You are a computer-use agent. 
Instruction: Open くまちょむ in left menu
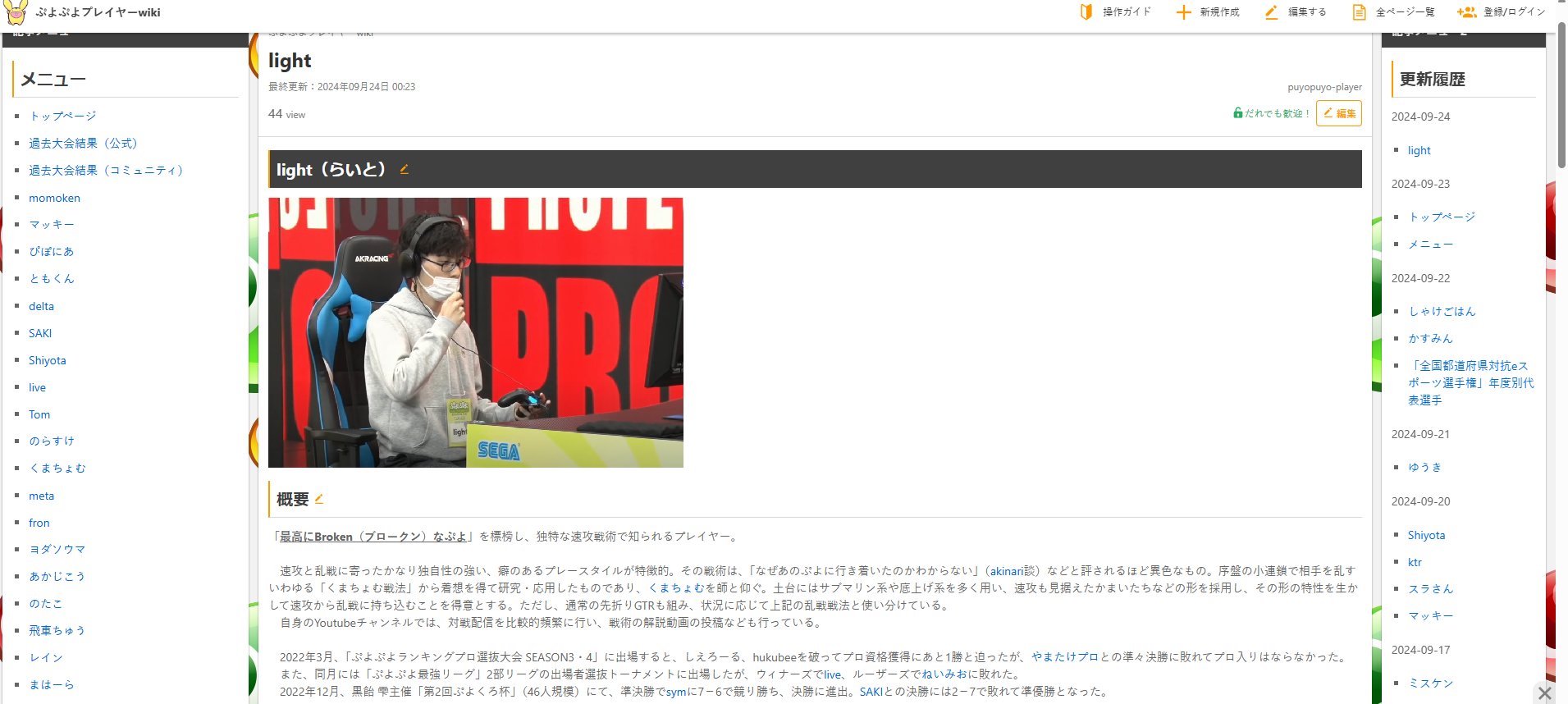[x=57, y=468]
